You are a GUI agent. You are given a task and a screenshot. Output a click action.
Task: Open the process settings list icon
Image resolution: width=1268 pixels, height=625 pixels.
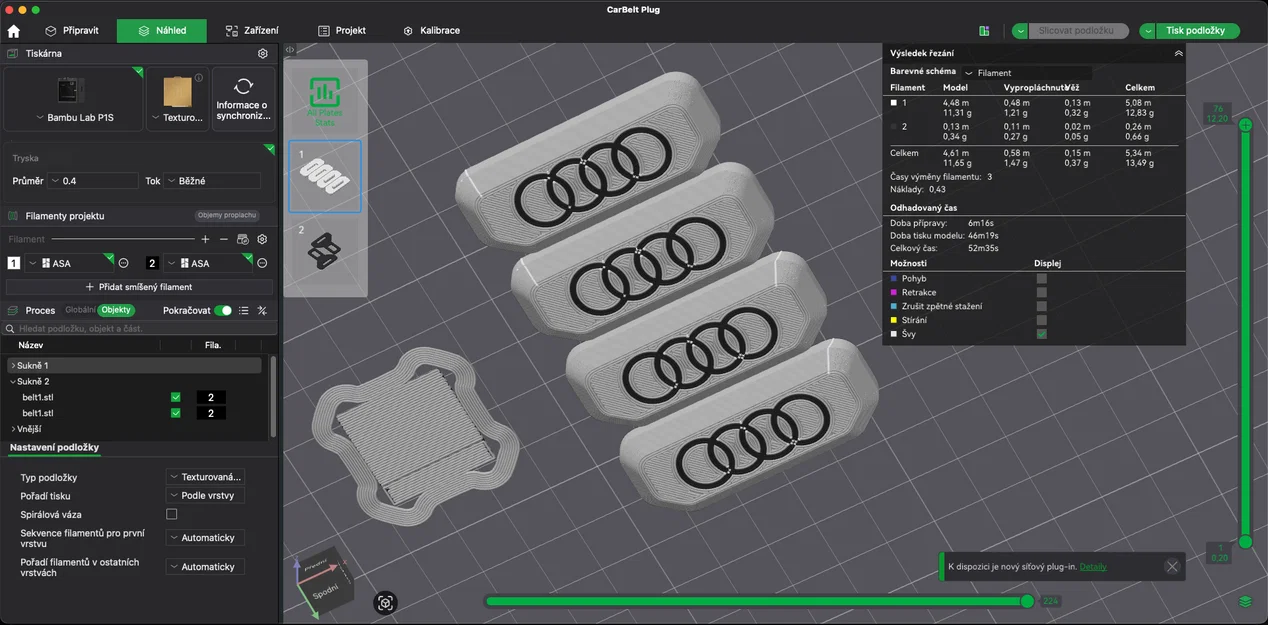(x=244, y=310)
